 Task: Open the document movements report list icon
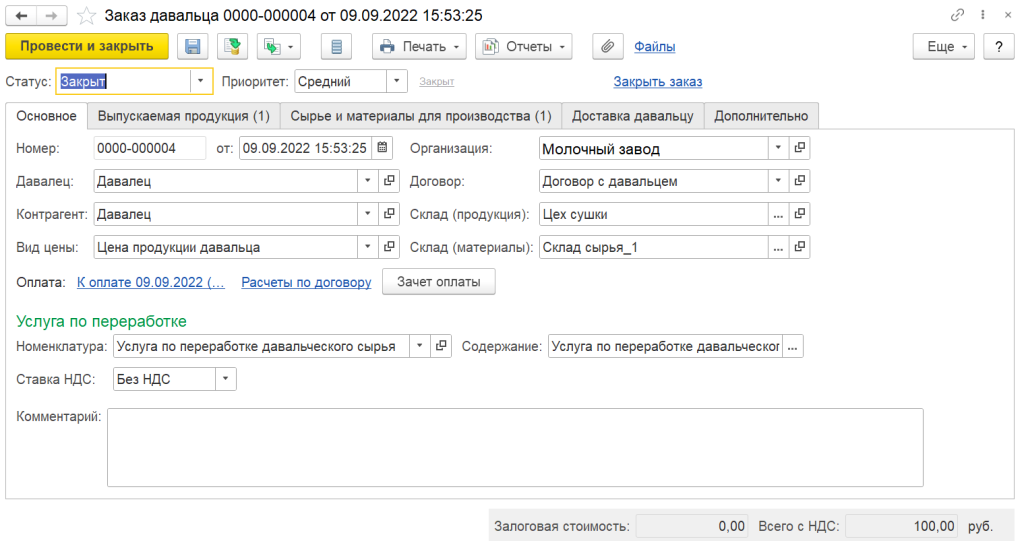click(336, 46)
